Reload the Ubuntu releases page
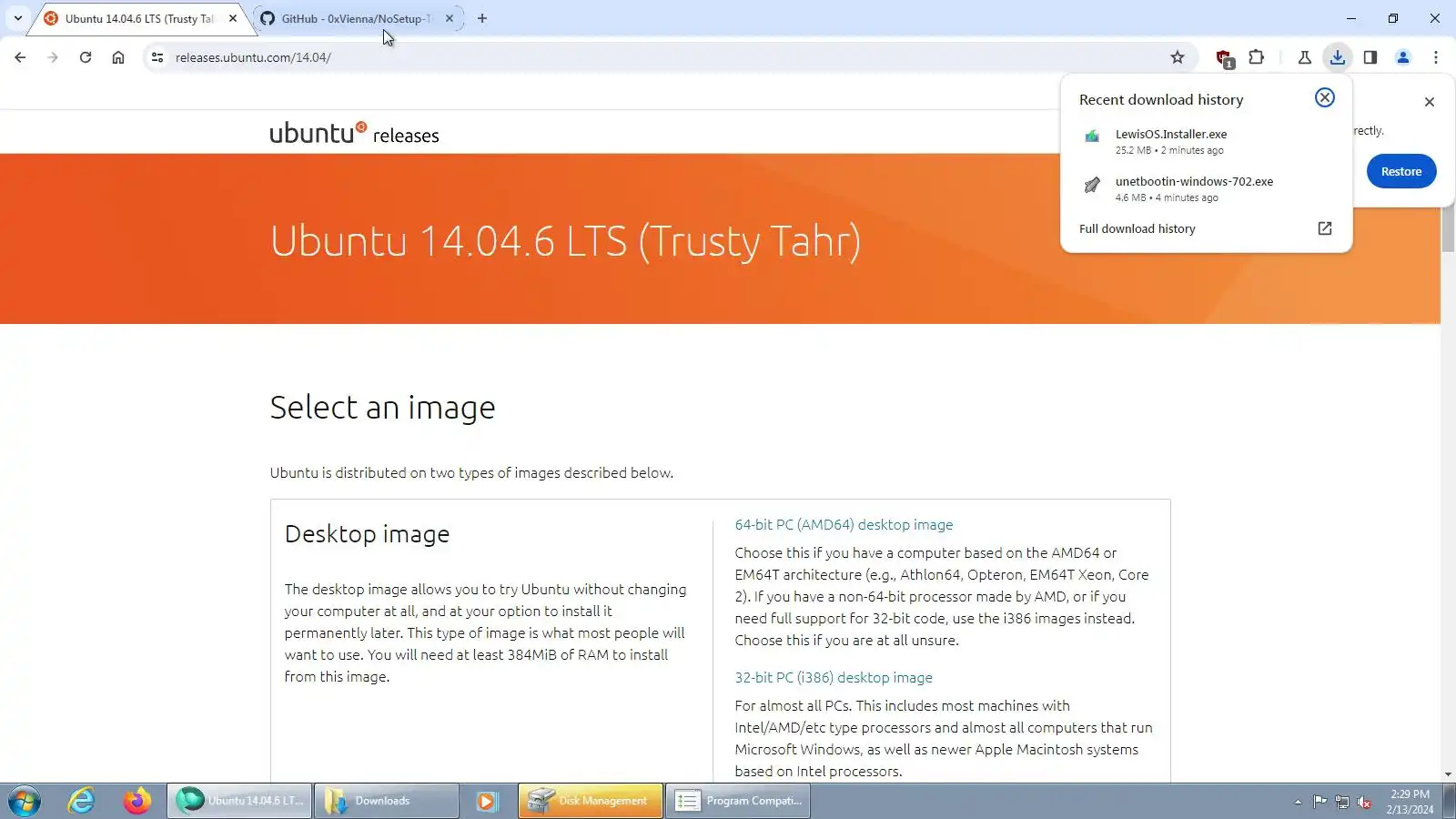Image resolution: width=1456 pixels, height=819 pixels. [x=86, y=57]
